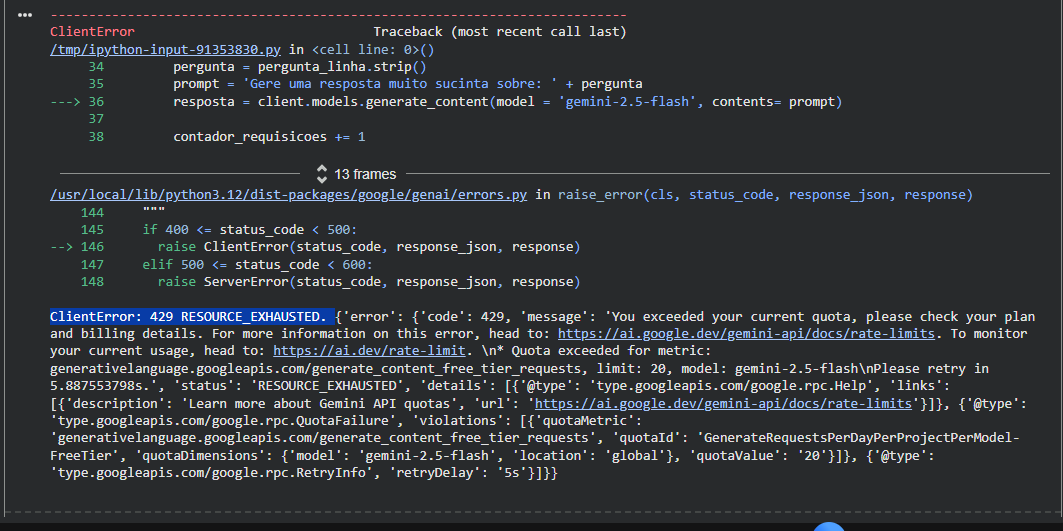Click the blue circular button at the bottom edge
This screenshot has height=531, width=1063.
pos(829,527)
